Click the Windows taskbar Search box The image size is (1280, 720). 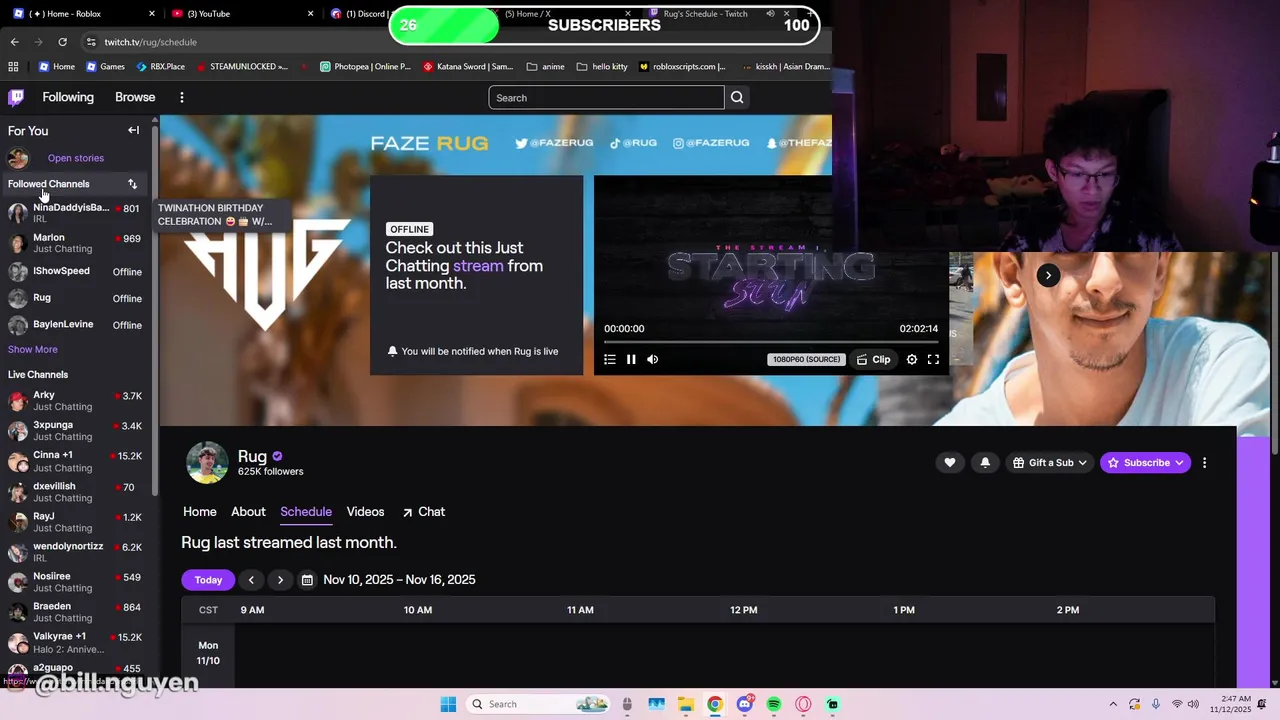(x=538, y=704)
